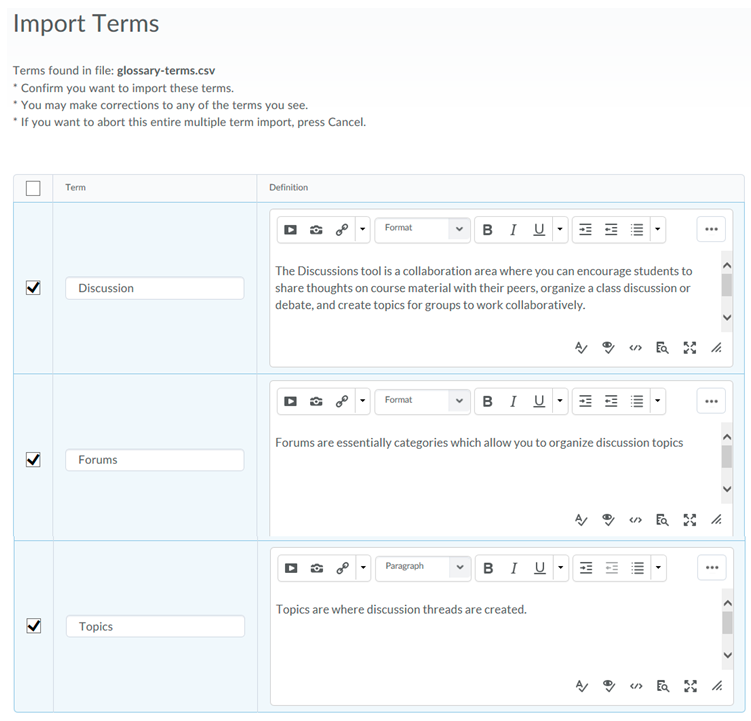
Task: Apply Italic in the Forums definition editor
Action: (513, 401)
